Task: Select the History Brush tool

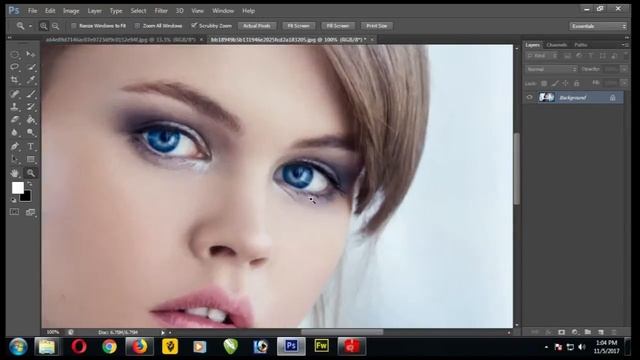Action: pos(31,107)
